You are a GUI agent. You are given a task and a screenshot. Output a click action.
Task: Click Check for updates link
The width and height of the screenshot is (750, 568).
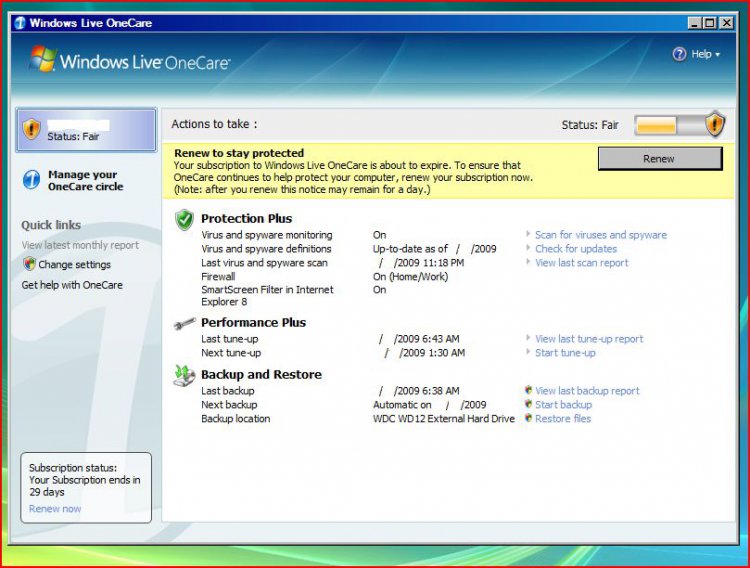(x=576, y=249)
